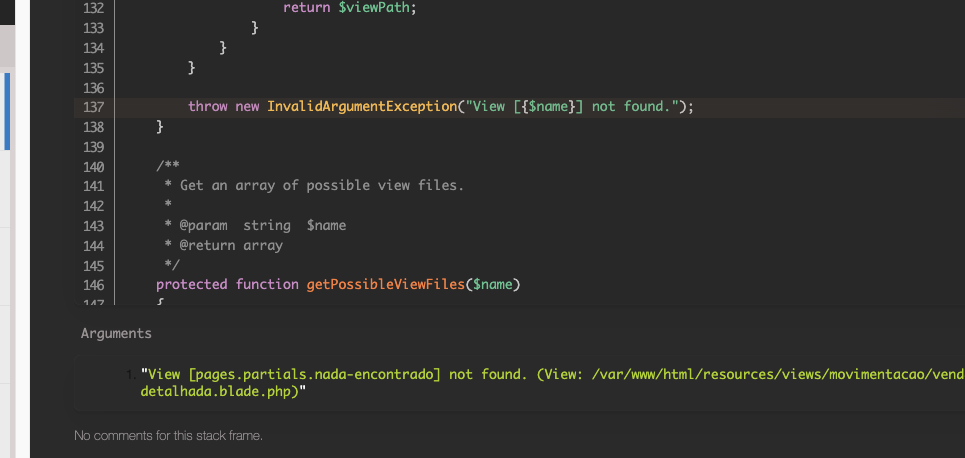Click the blue selected frame bar on left edge
Viewport: 965px width, 458px height.
click(6, 110)
